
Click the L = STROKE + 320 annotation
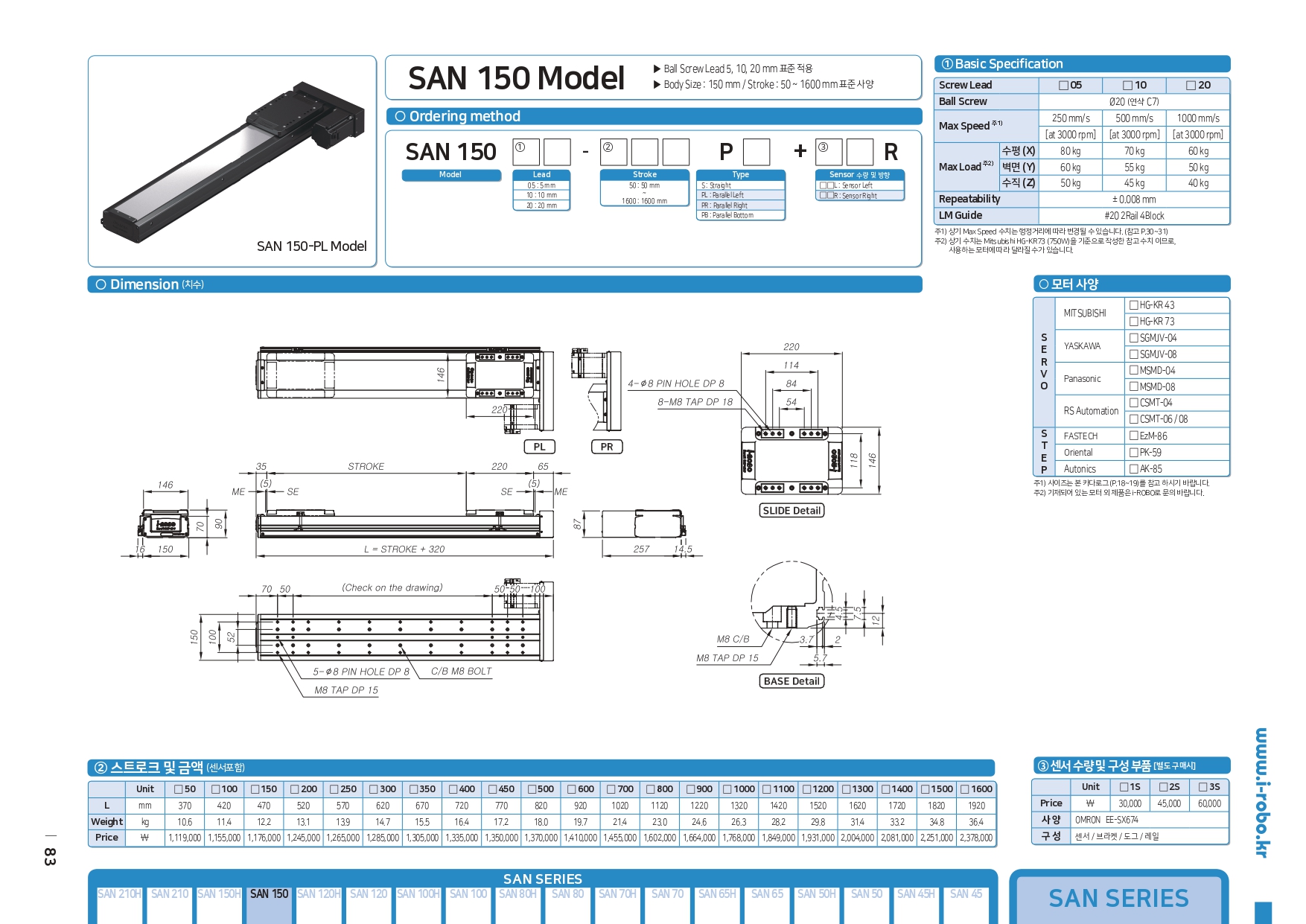(404, 549)
